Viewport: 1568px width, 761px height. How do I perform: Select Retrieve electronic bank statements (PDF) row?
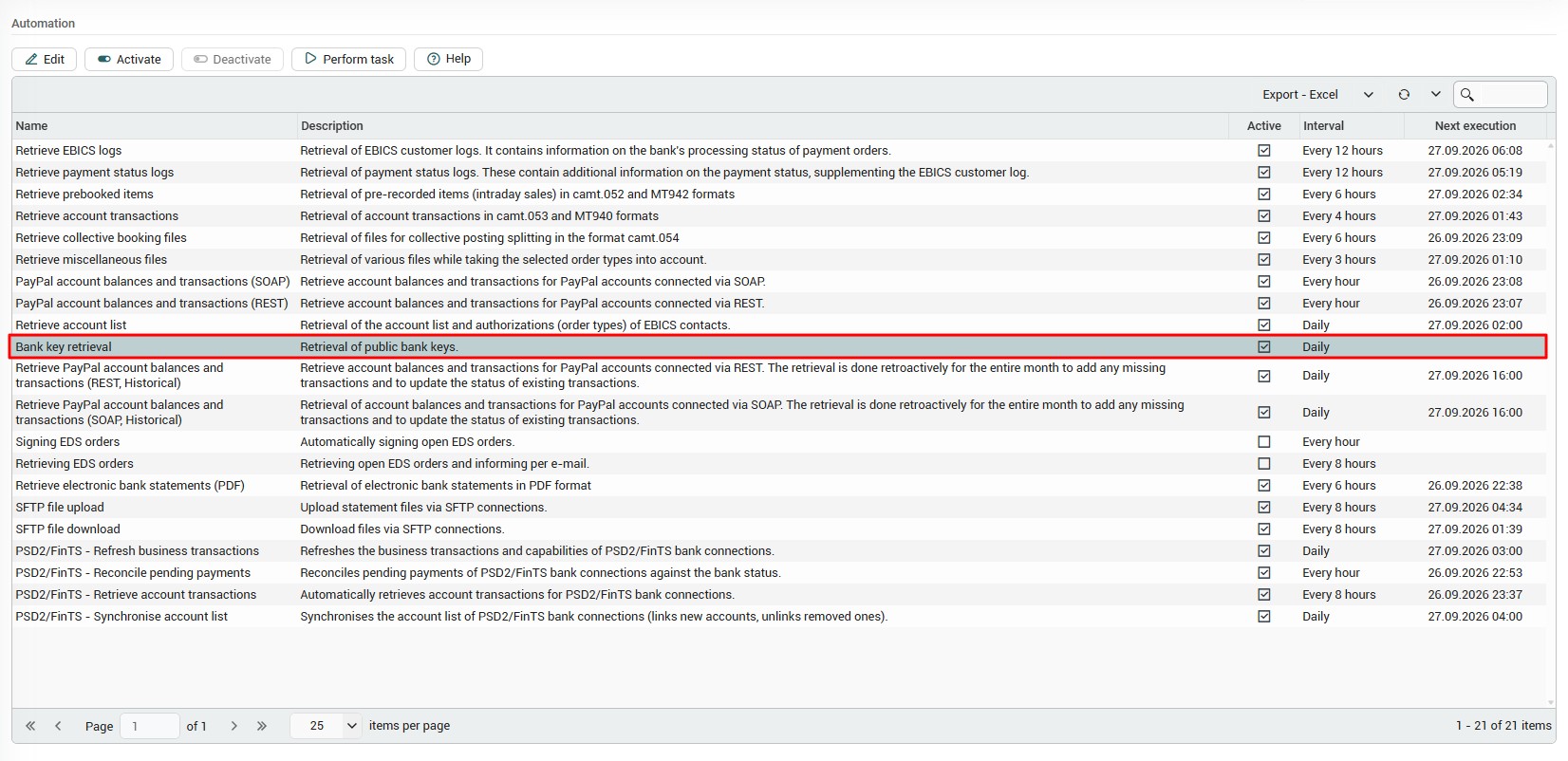(x=779, y=486)
